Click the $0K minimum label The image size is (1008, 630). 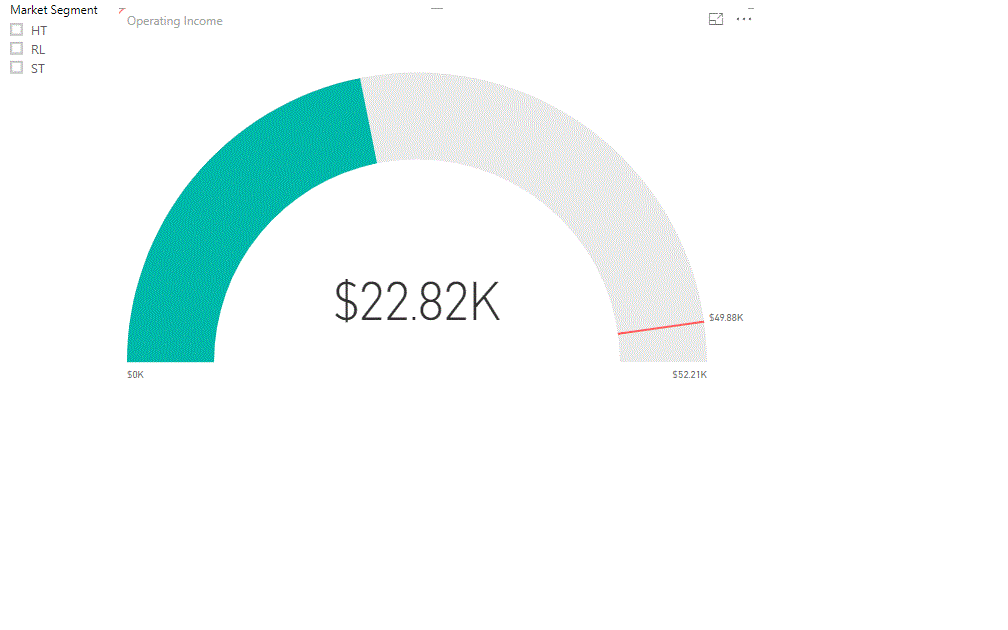click(x=136, y=375)
